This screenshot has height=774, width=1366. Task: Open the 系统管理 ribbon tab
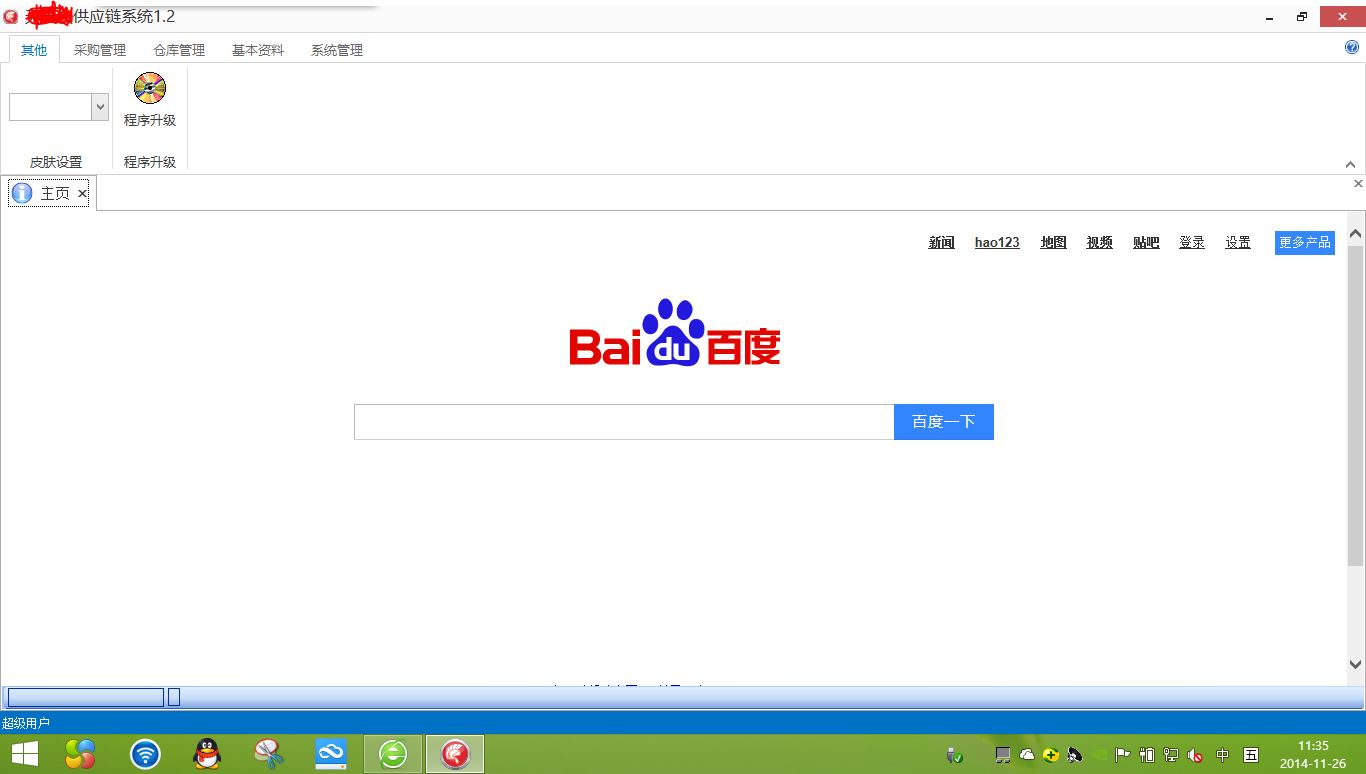point(337,50)
